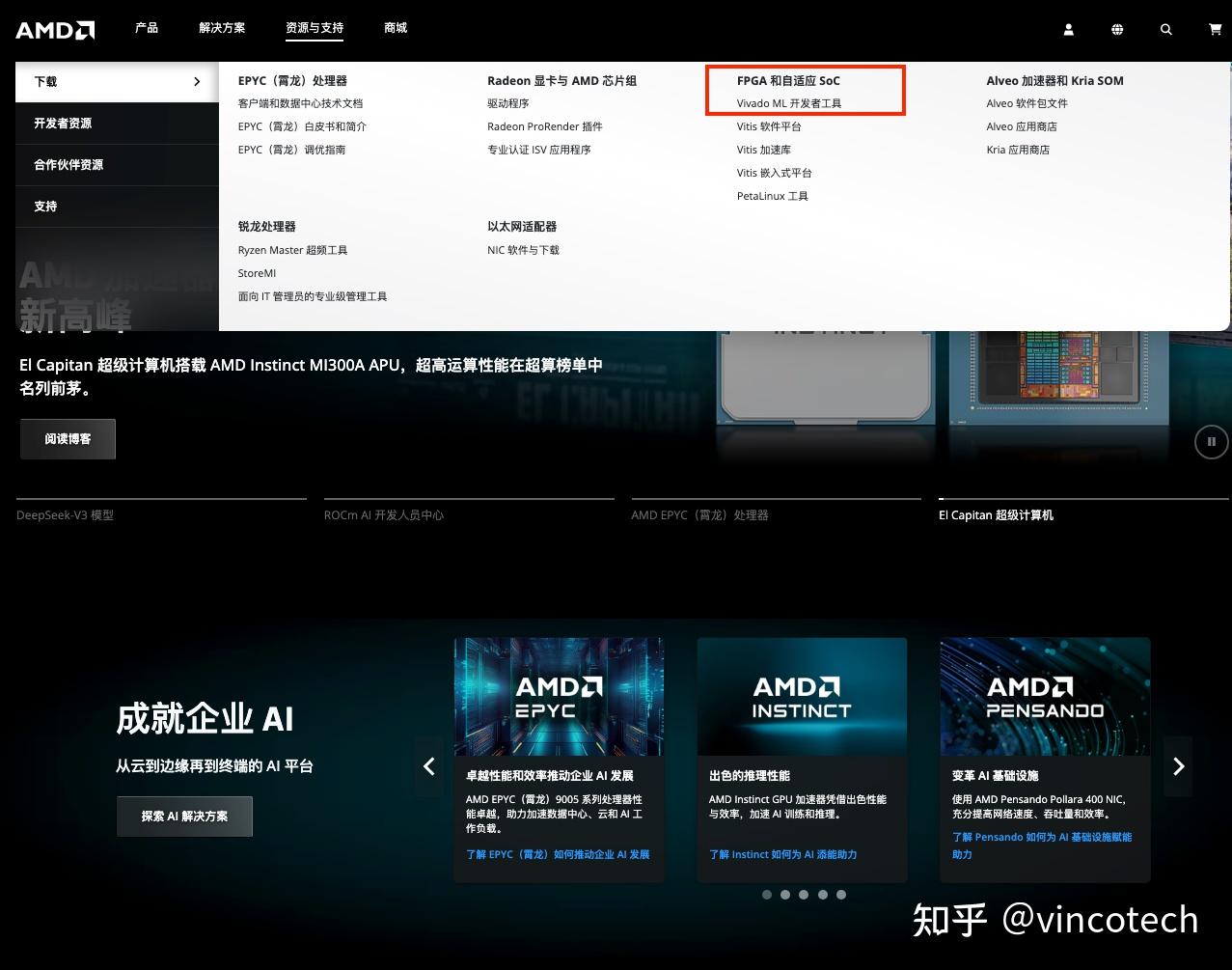The width and height of the screenshot is (1232, 970).
Task: Open the user account icon
Action: point(1068,29)
